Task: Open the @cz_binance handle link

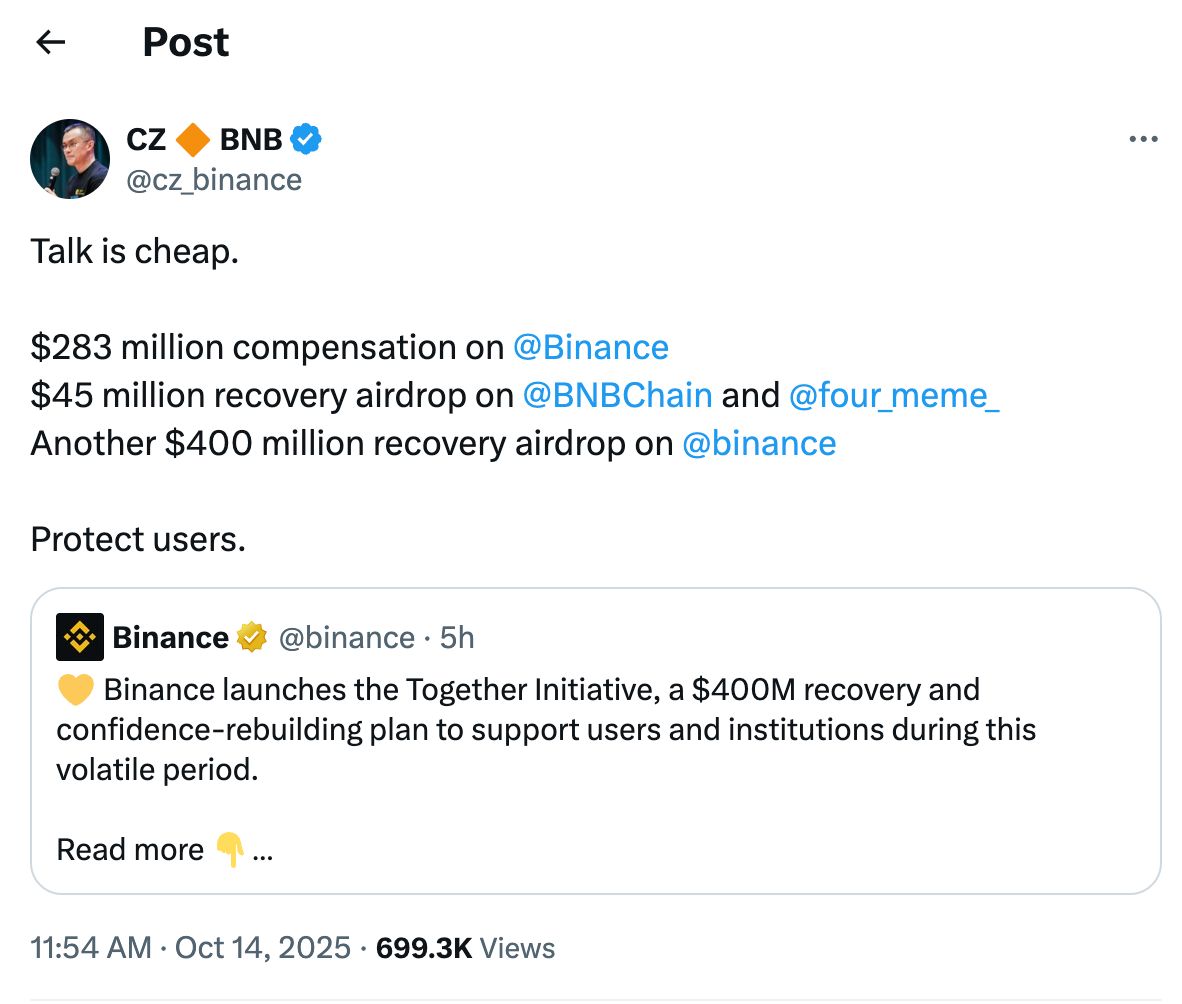Action: coord(214,180)
